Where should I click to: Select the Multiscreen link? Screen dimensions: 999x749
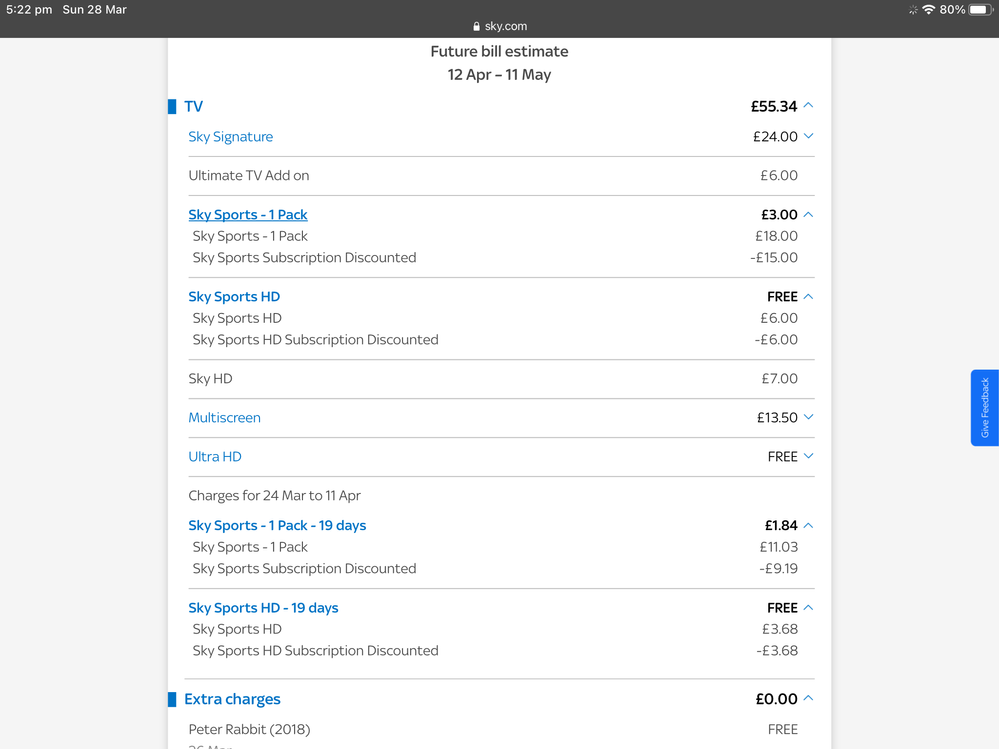pos(224,418)
